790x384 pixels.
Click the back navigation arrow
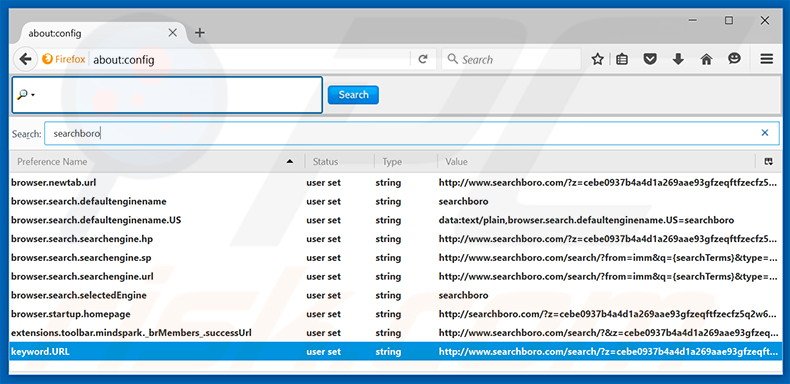(x=25, y=59)
